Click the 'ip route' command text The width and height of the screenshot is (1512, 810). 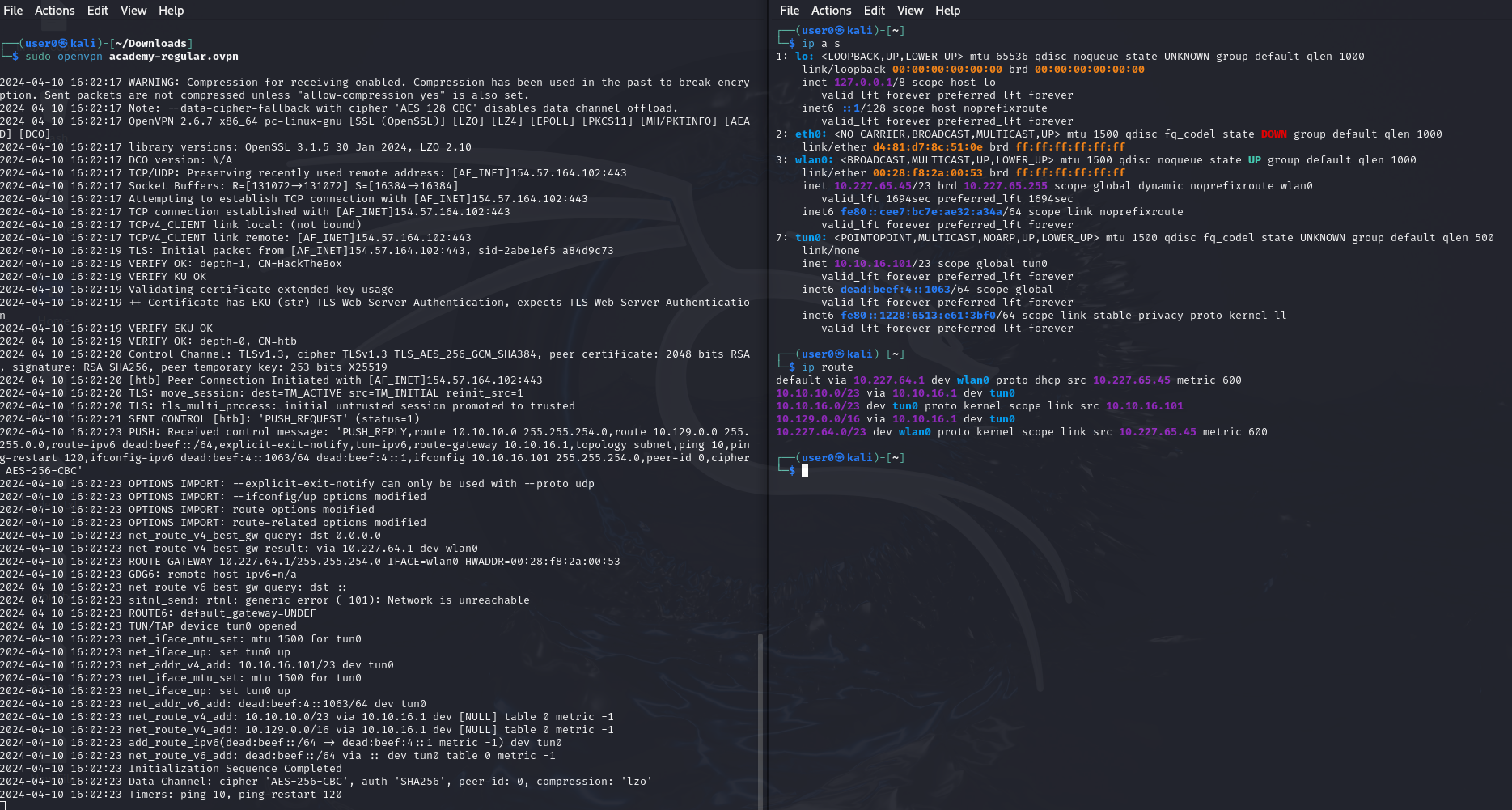point(828,367)
